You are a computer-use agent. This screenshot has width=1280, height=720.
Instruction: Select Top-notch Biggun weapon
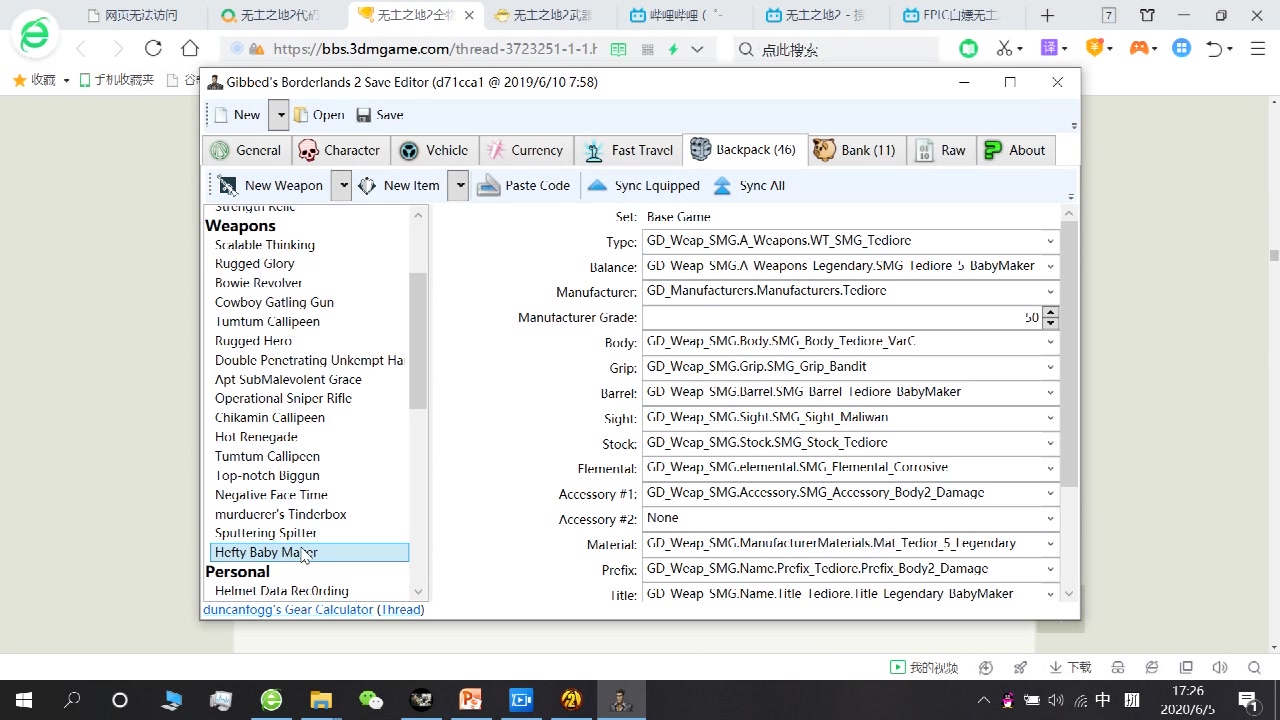click(267, 475)
